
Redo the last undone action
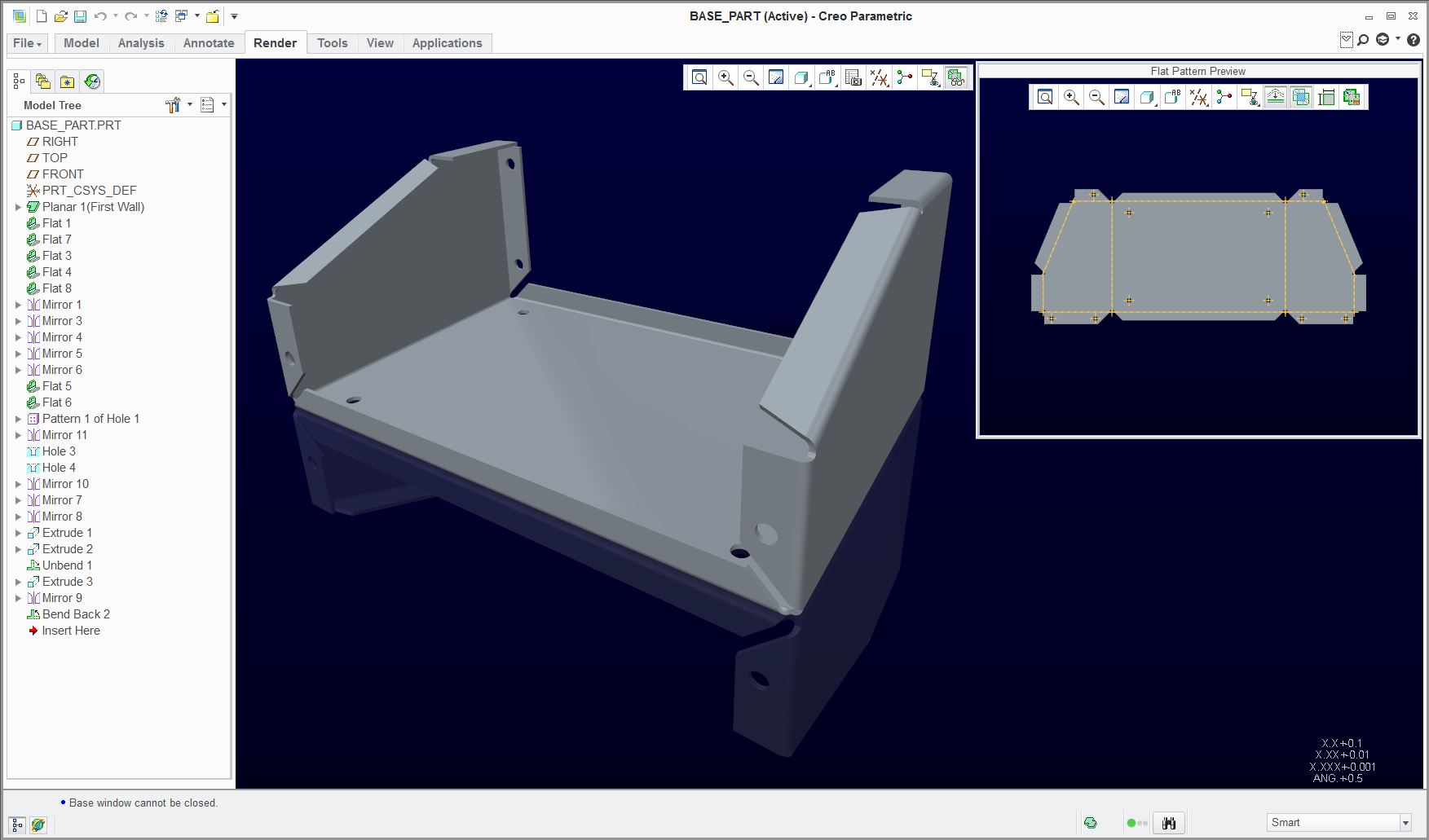click(x=130, y=15)
